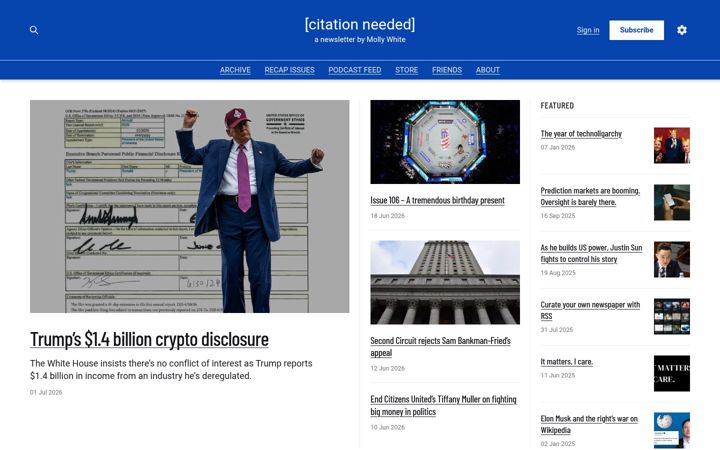Open the Trump dancing feature image
This screenshot has width=720, height=450.
coord(190,206)
